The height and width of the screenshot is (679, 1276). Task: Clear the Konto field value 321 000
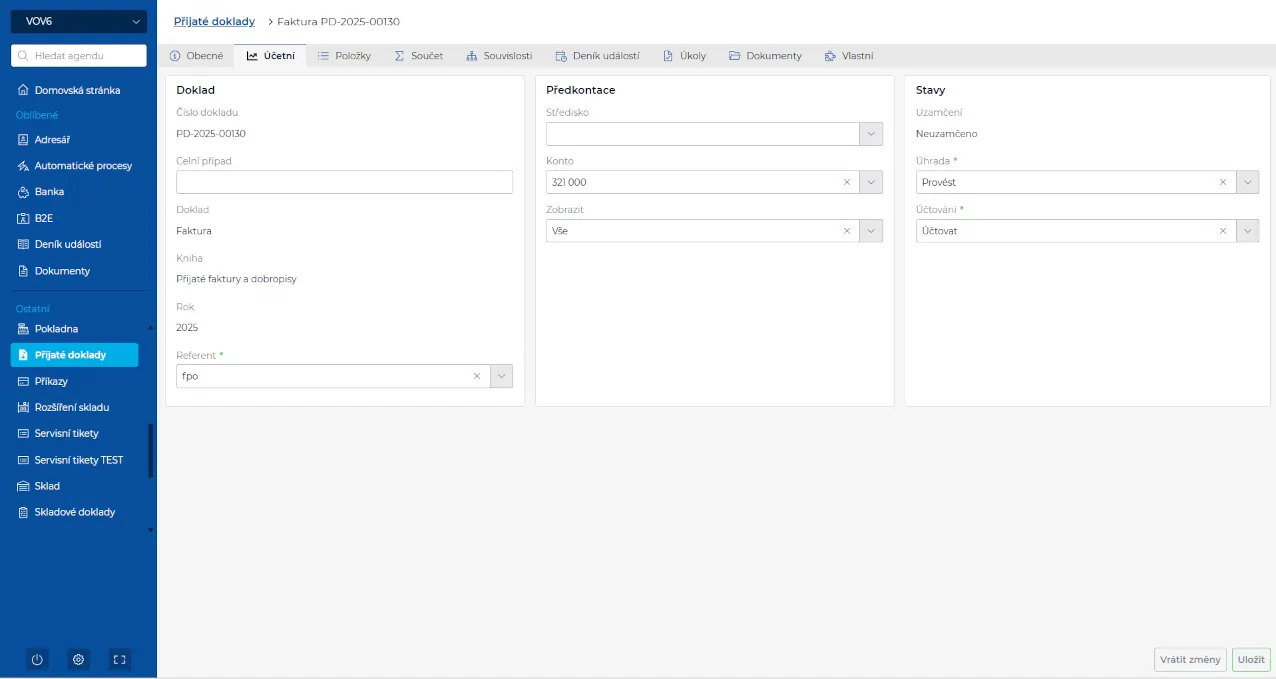(x=847, y=182)
